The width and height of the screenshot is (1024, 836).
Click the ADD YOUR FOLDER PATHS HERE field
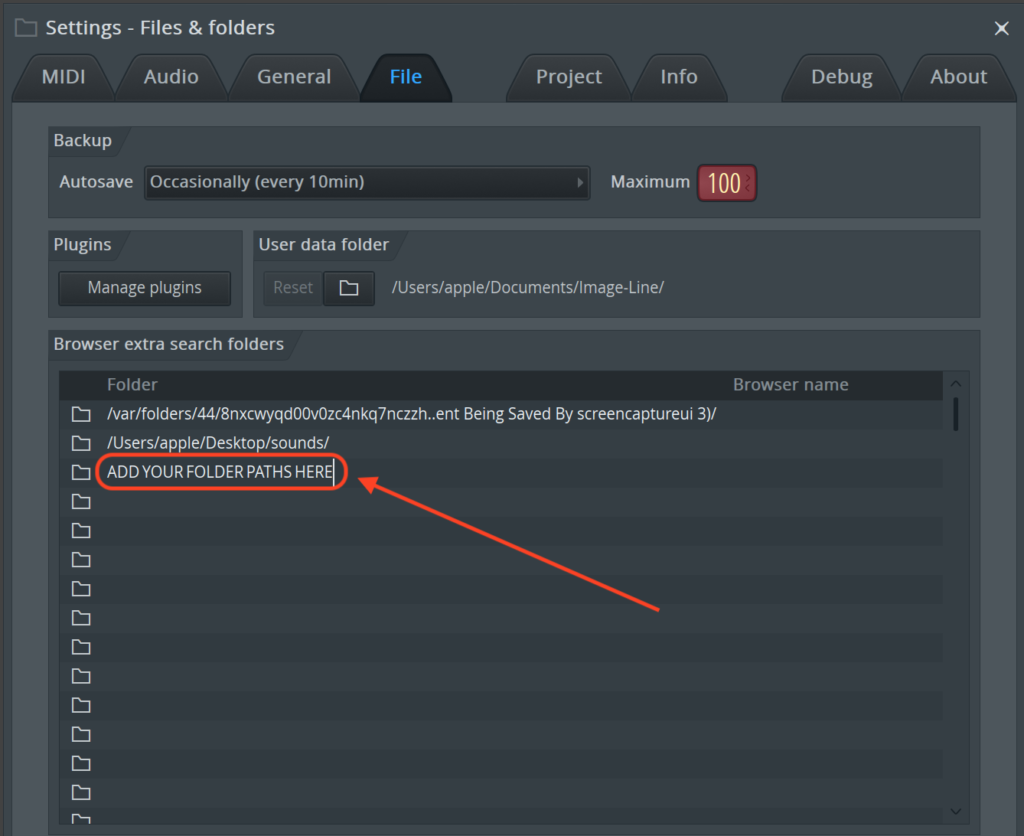point(220,472)
